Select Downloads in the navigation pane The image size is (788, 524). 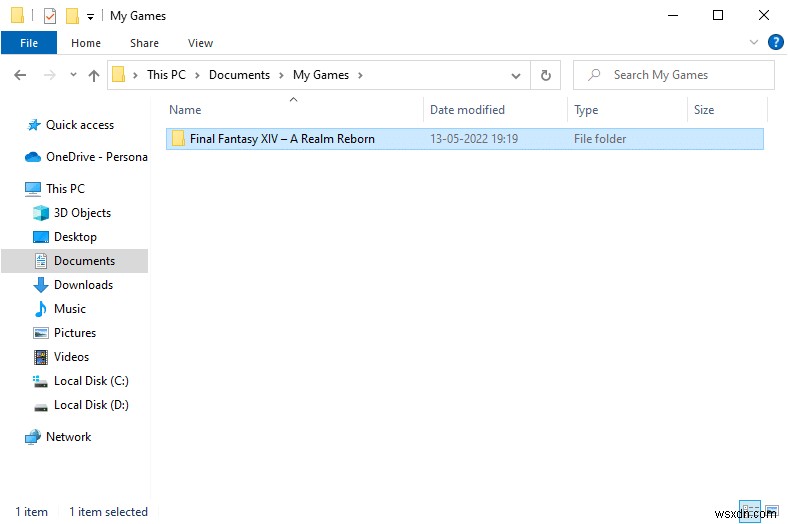[83, 285]
